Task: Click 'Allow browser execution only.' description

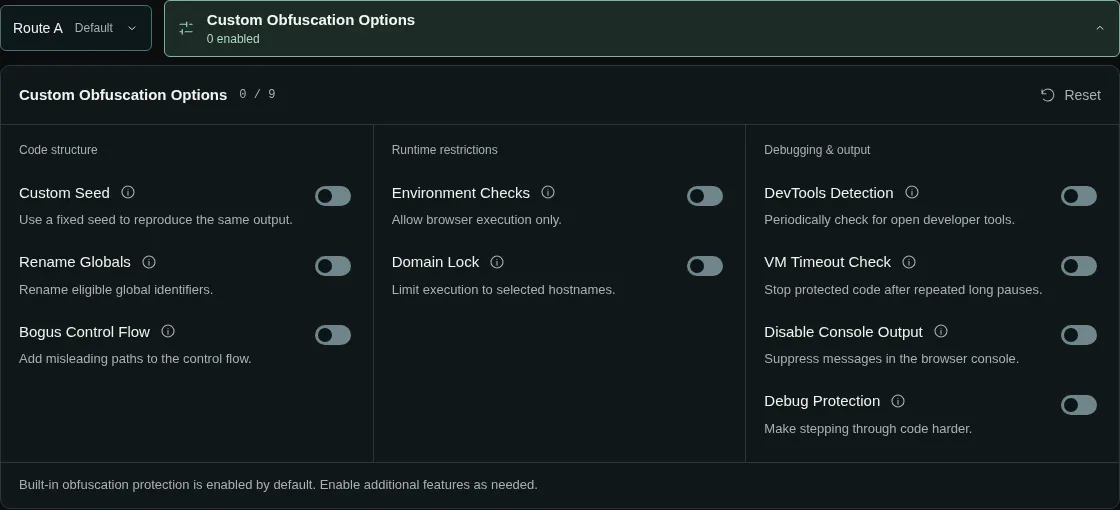Action: (476, 220)
